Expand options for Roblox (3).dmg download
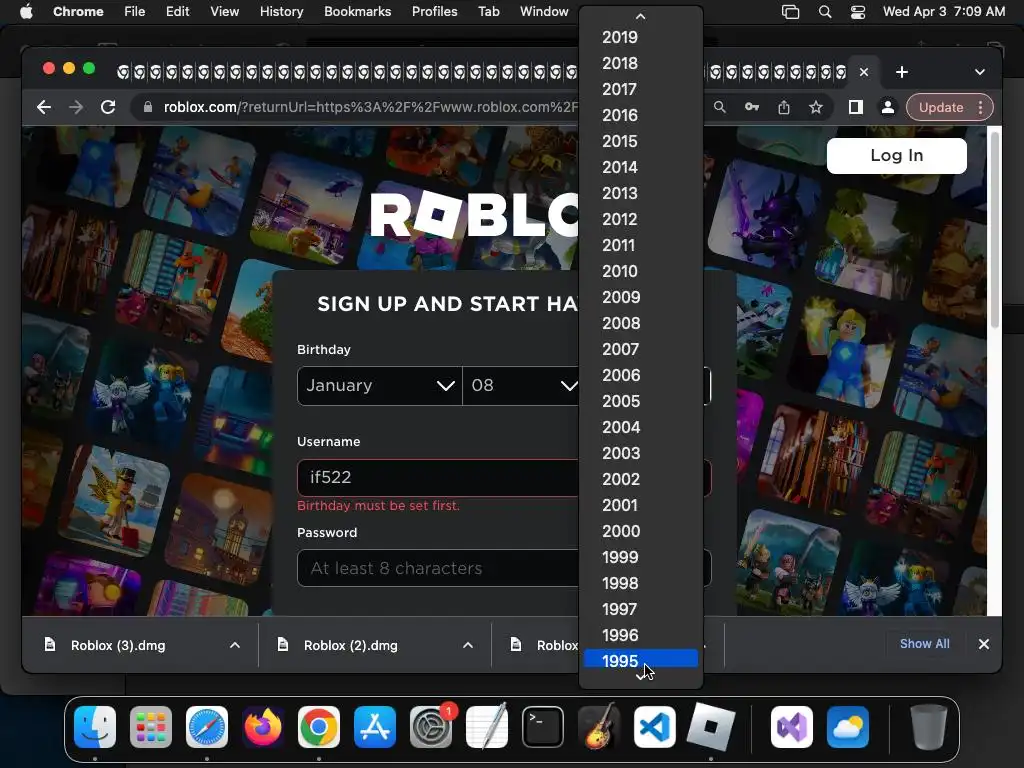Viewport: 1024px width, 768px height. coord(235,645)
